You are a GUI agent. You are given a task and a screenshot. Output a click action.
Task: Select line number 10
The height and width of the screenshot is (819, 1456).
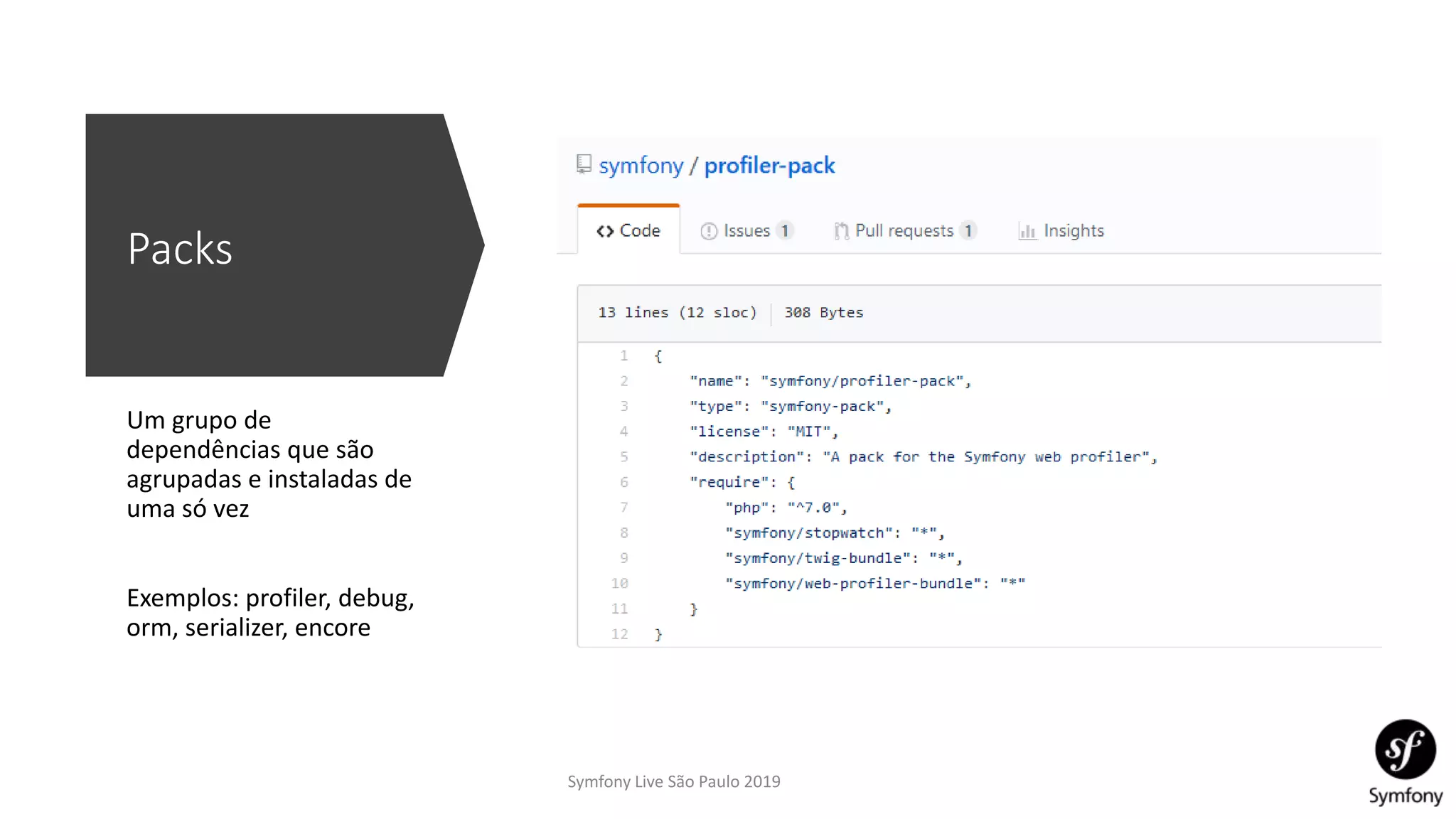click(620, 583)
